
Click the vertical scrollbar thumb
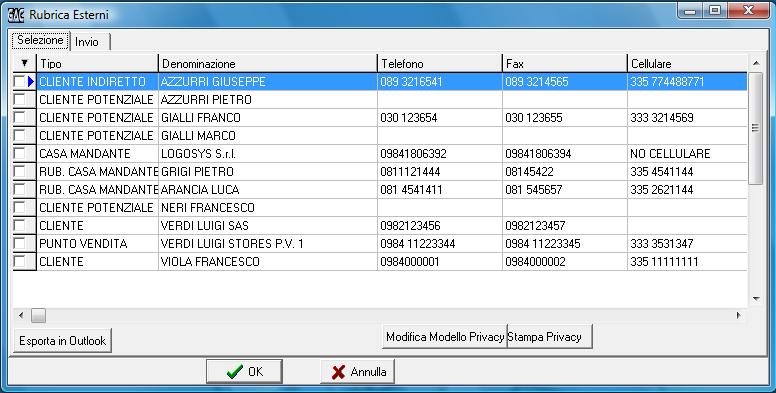click(756, 128)
